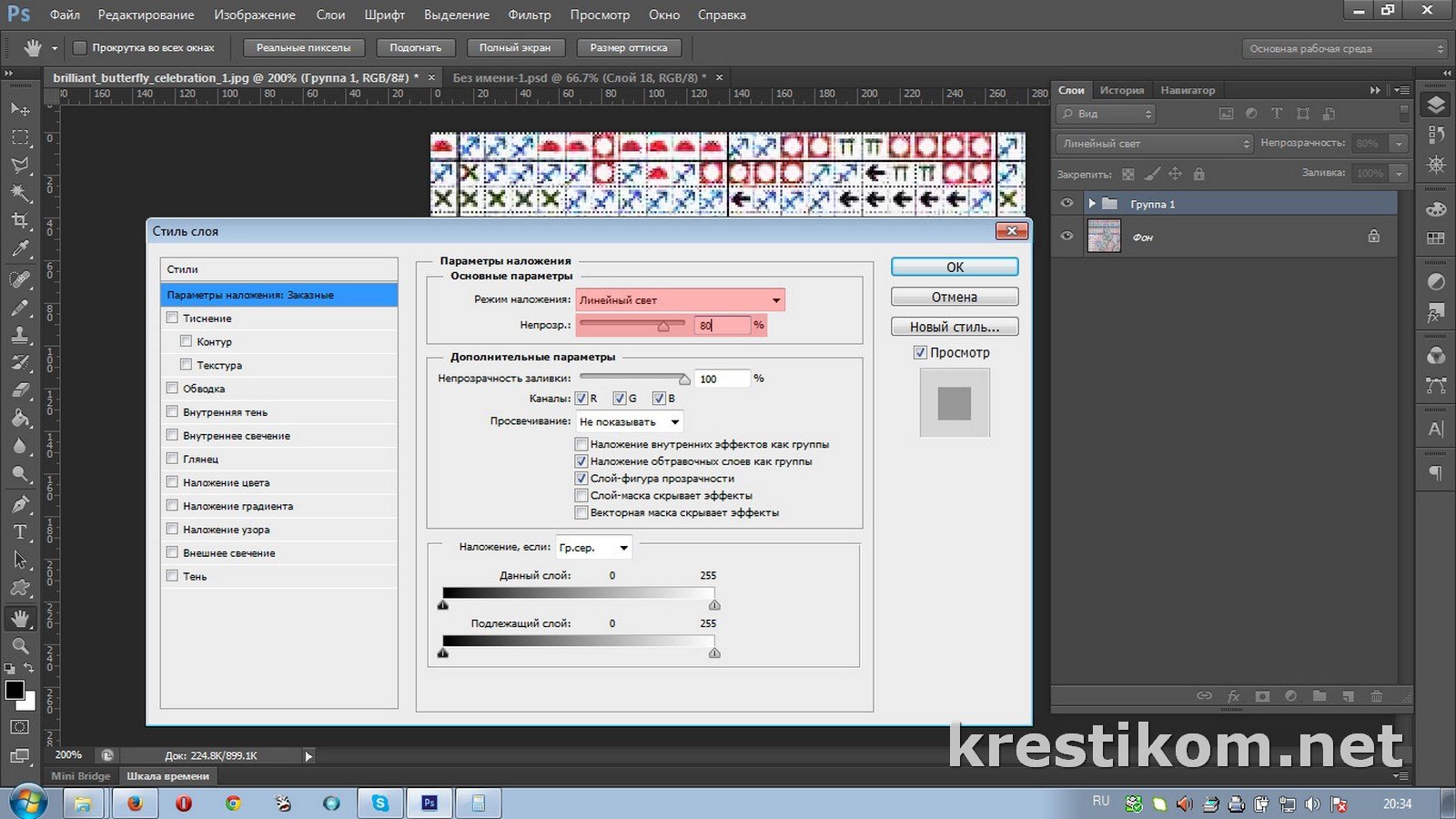Screen dimensions: 1456x819
Task: Enable the Тиснение style checkbox
Action: [x=172, y=318]
